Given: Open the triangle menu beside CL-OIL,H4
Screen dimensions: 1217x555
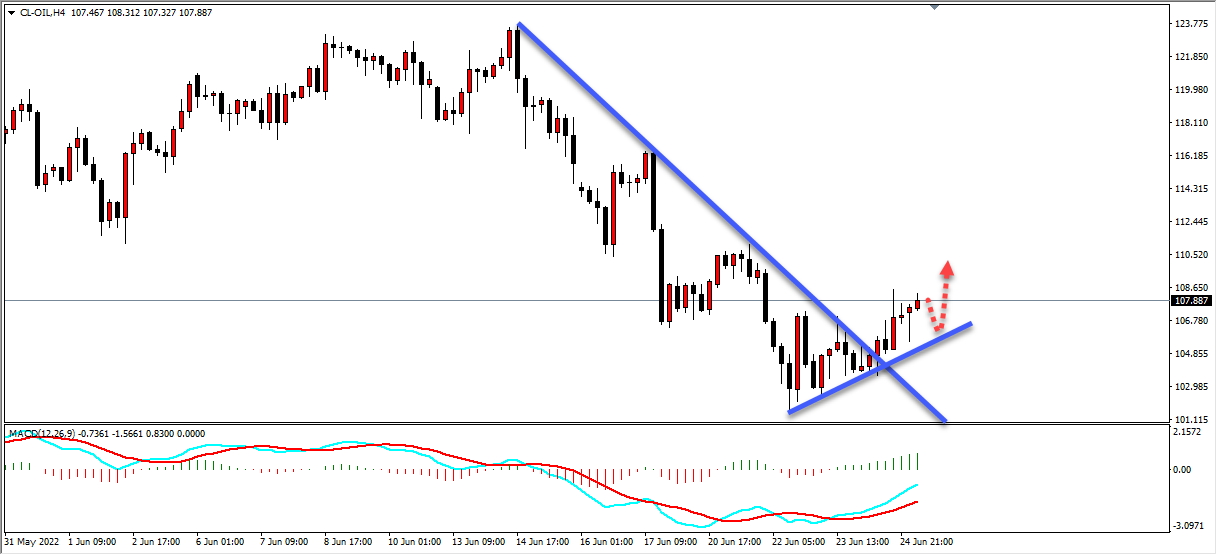Looking at the screenshot, I should click(11, 12).
